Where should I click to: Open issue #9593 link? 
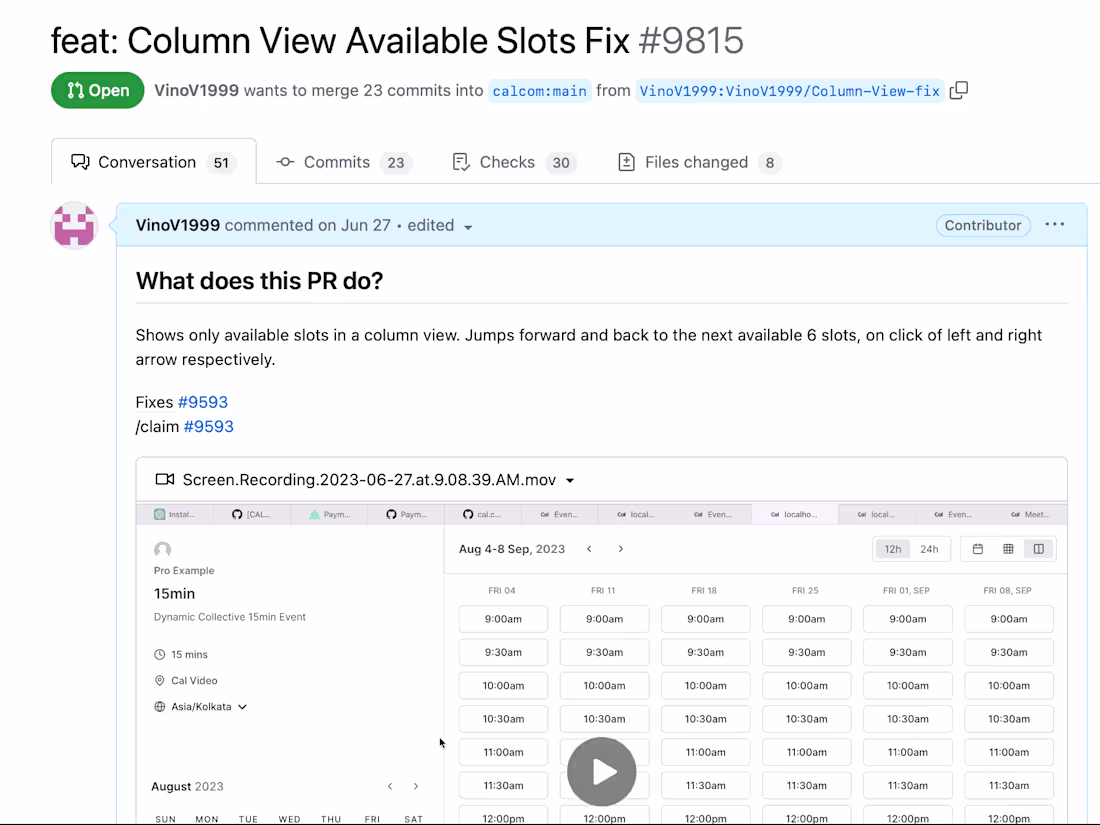(x=203, y=402)
